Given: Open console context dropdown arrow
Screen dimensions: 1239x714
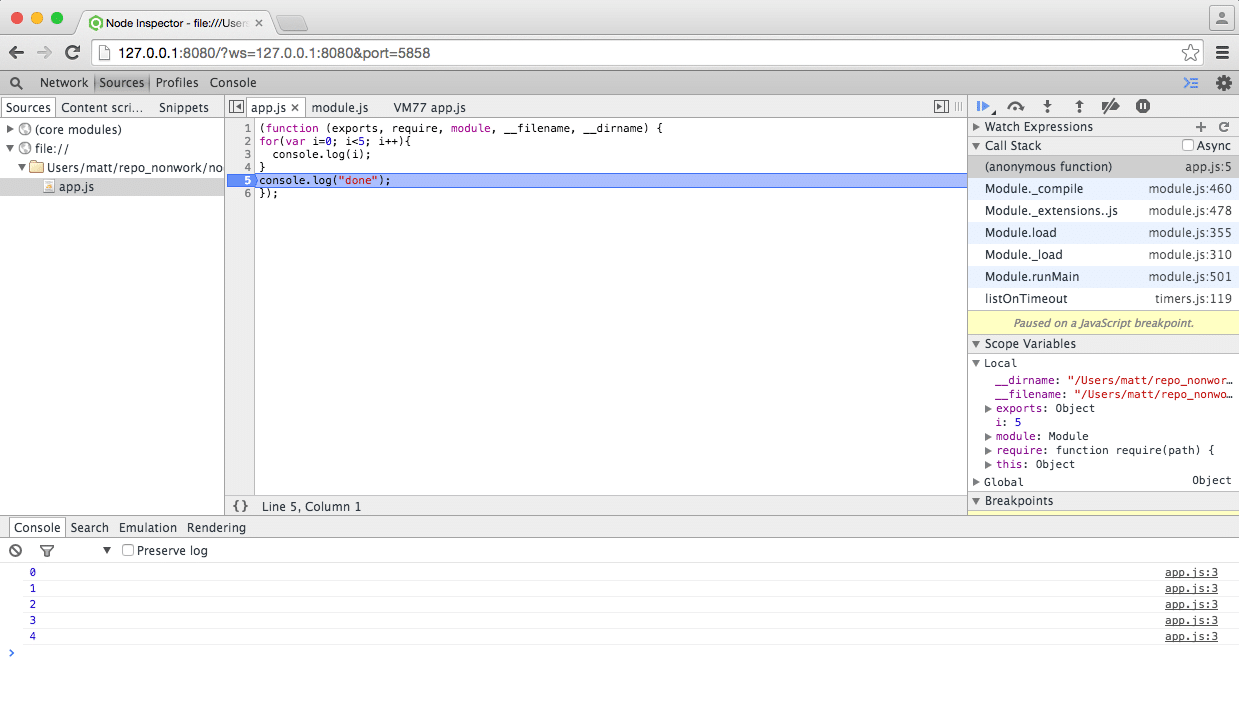Looking at the screenshot, I should [x=107, y=551].
